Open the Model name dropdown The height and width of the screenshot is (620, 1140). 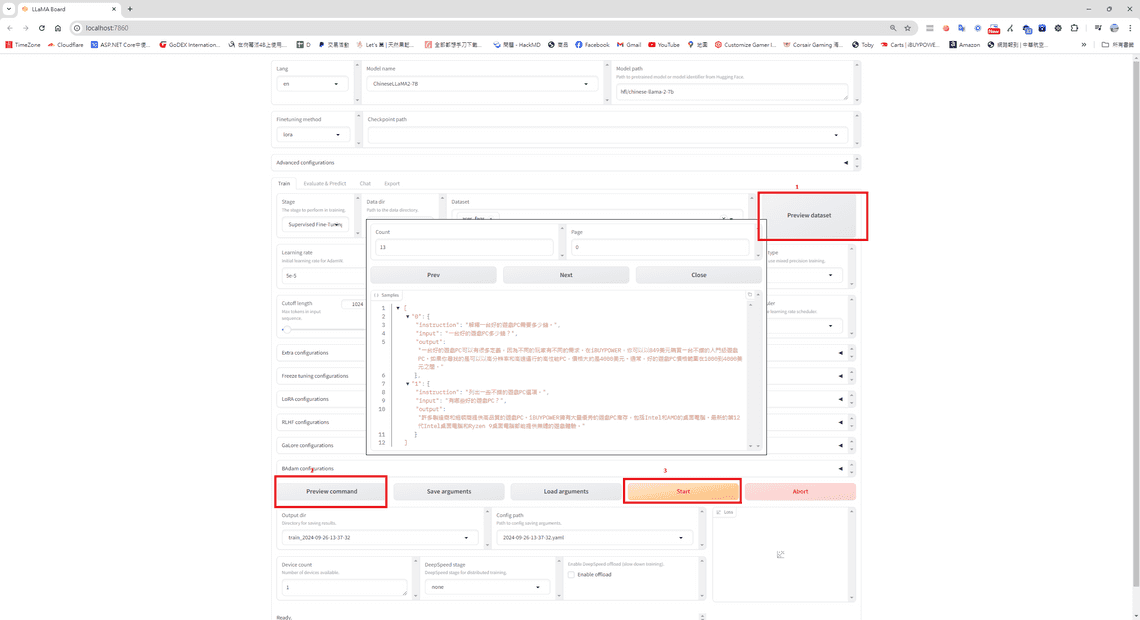point(482,84)
